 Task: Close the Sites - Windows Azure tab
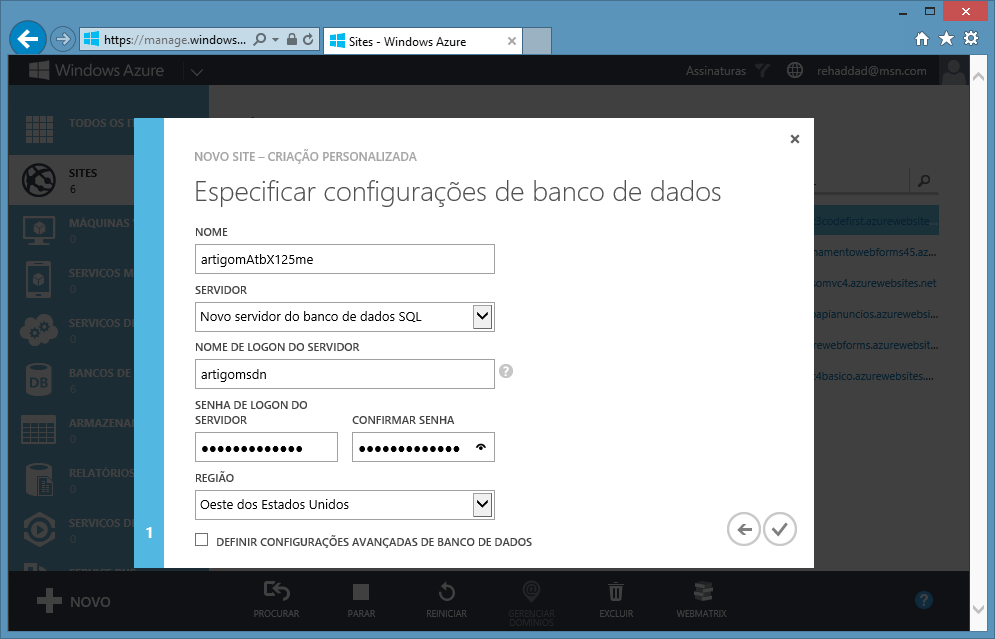coord(511,41)
